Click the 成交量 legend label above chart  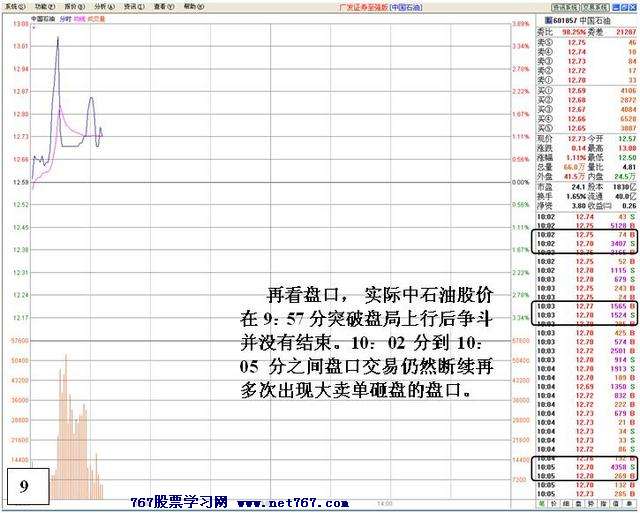point(97,19)
